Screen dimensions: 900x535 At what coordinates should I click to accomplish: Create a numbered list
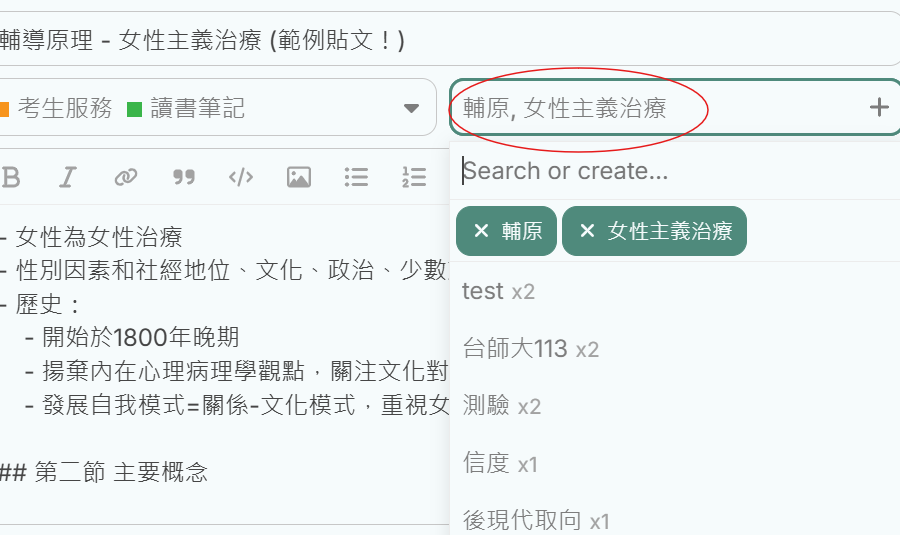tap(413, 177)
